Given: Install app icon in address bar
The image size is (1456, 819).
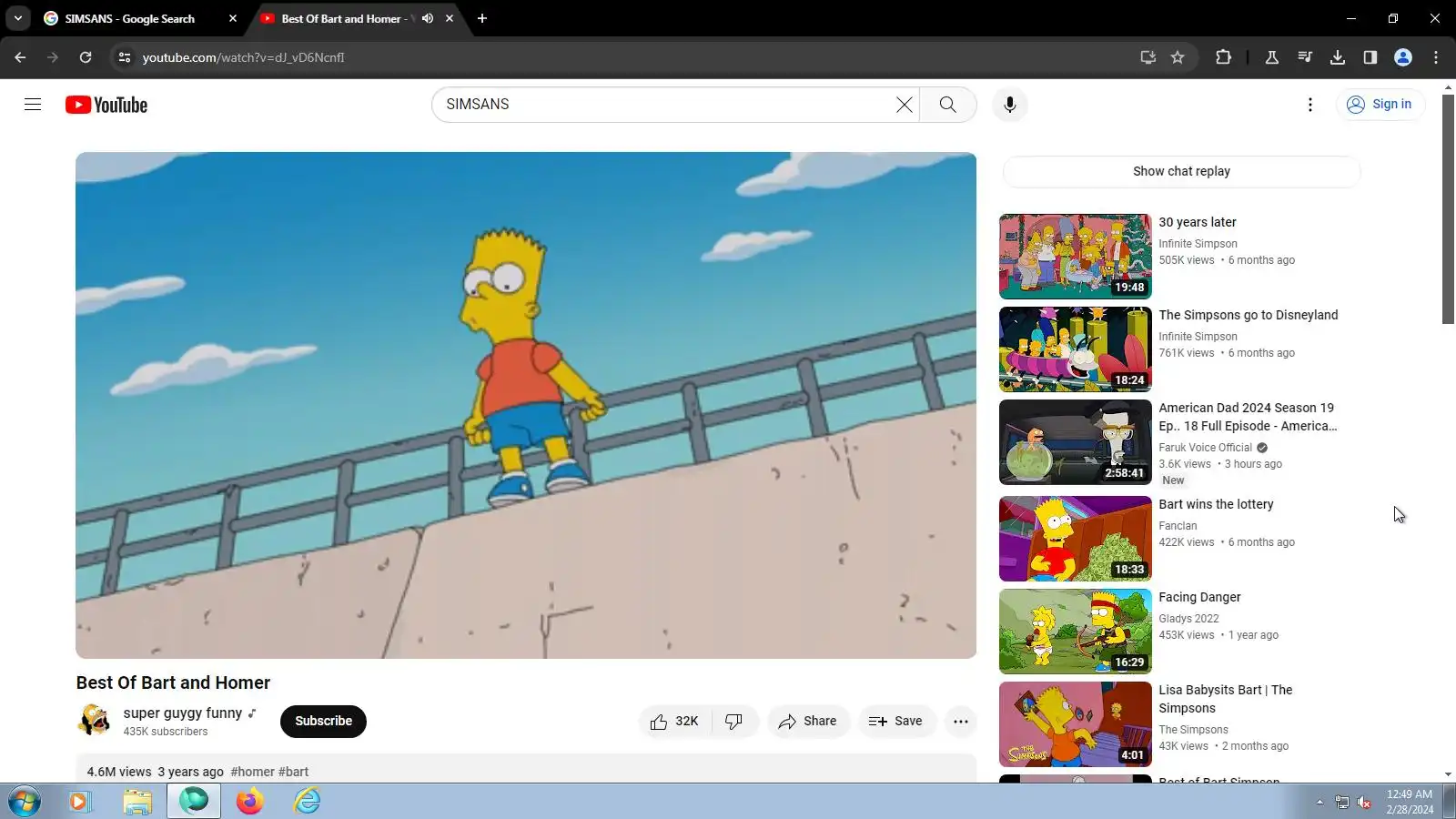Looking at the screenshot, I should (1148, 57).
